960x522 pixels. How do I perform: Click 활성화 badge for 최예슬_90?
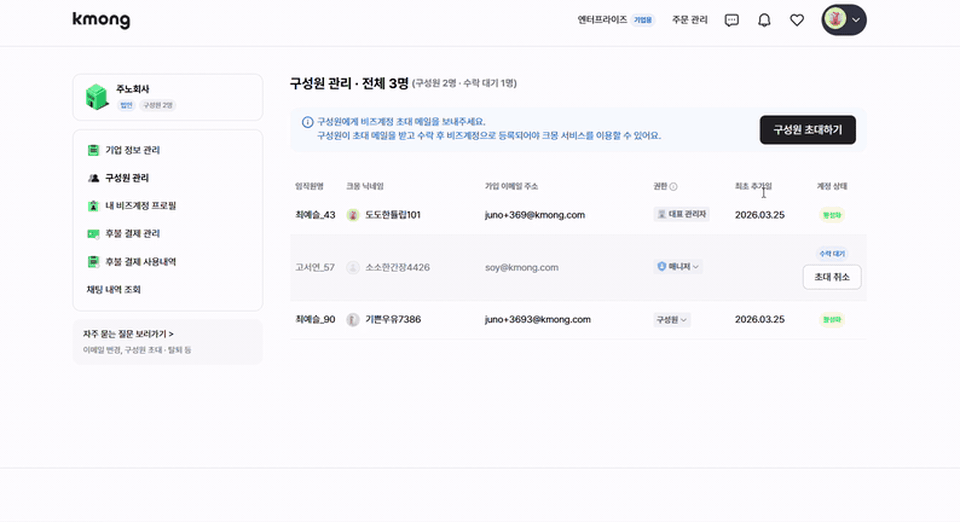pyautogui.click(x=831, y=319)
